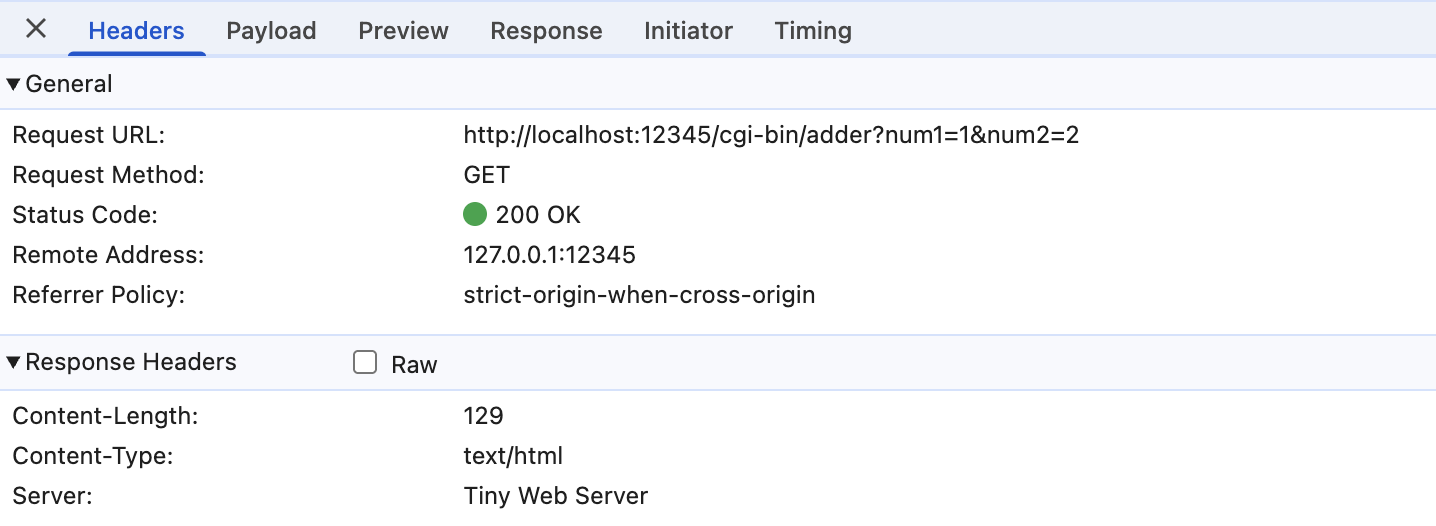Click the Raw label text
The height and width of the screenshot is (526, 1436).
pos(414,365)
